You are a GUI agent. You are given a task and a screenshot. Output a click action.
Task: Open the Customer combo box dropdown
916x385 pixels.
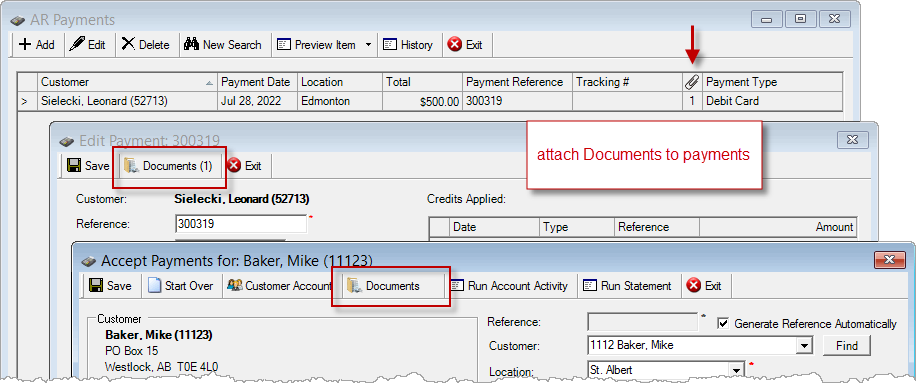[805, 346]
